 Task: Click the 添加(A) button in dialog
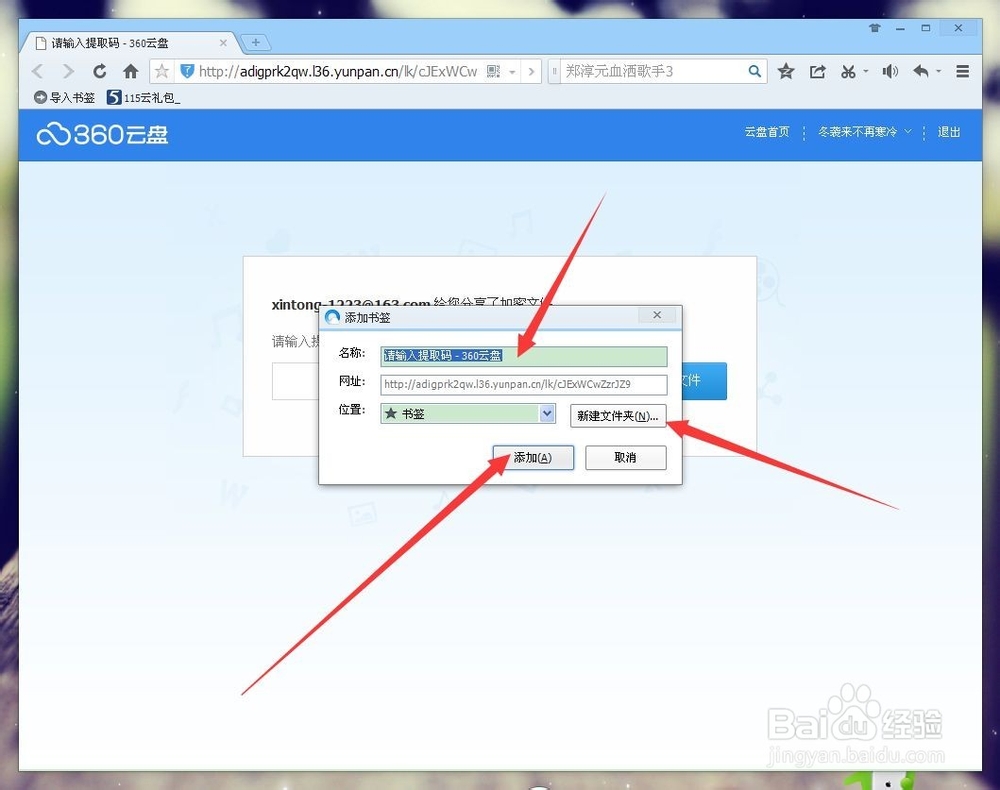click(x=532, y=457)
